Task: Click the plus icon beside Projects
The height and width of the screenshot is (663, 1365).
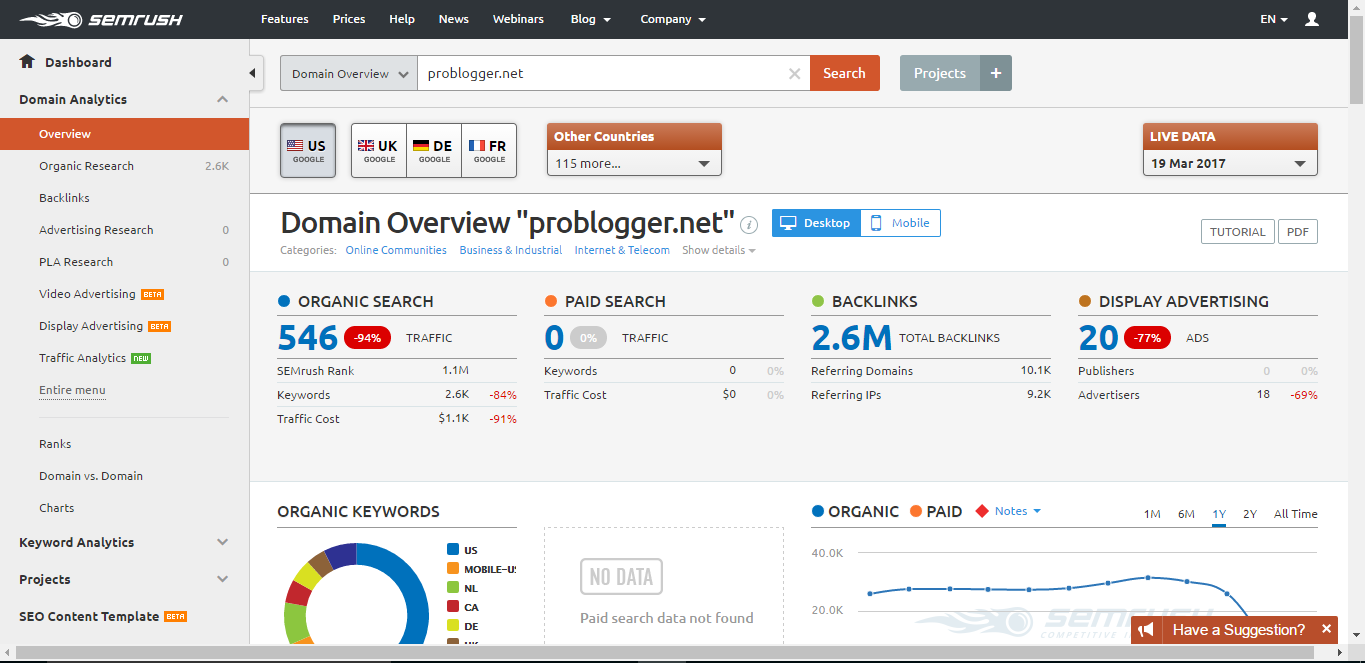Action: click(996, 73)
